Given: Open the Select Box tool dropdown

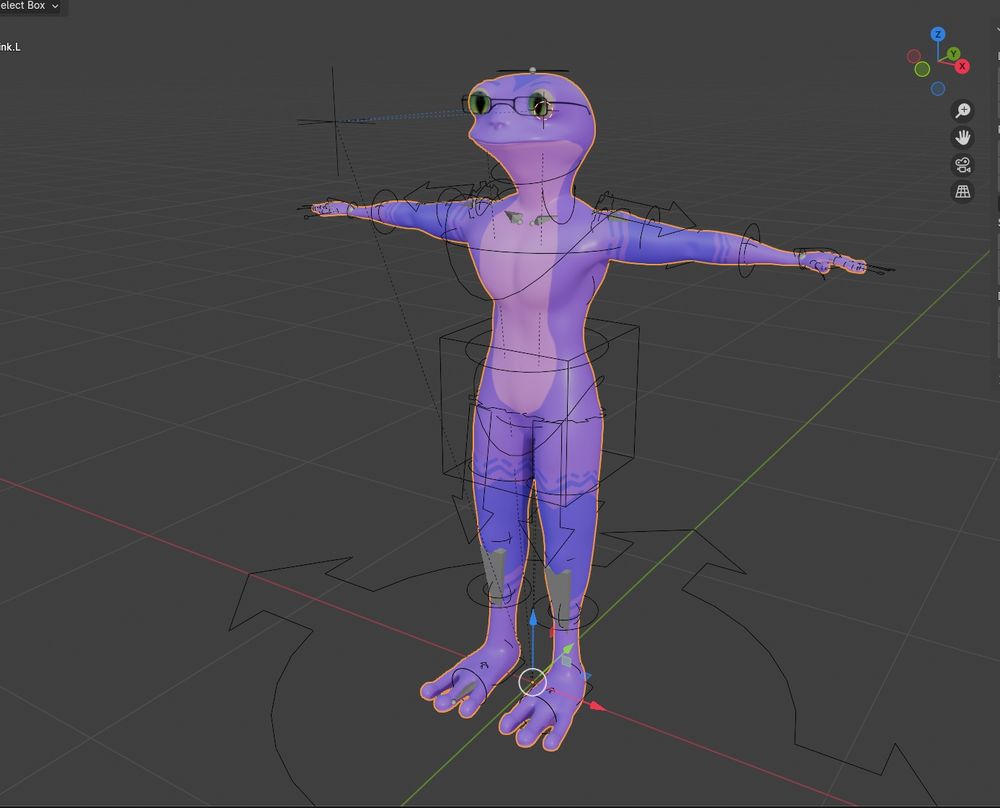Looking at the screenshot, I should pos(29,6).
